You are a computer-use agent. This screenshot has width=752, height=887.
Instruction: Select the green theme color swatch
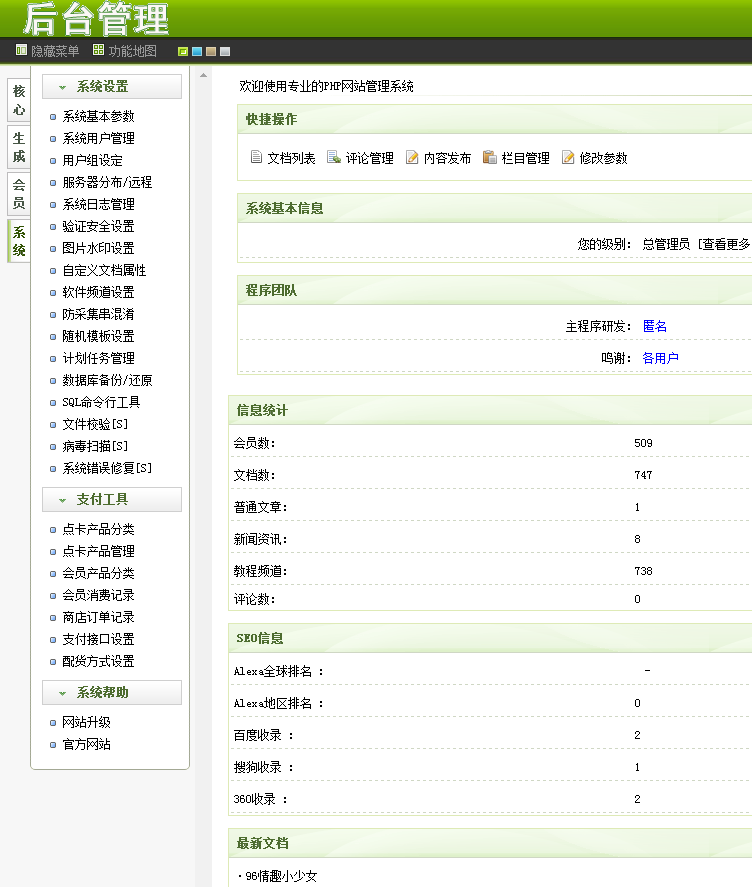pos(183,51)
